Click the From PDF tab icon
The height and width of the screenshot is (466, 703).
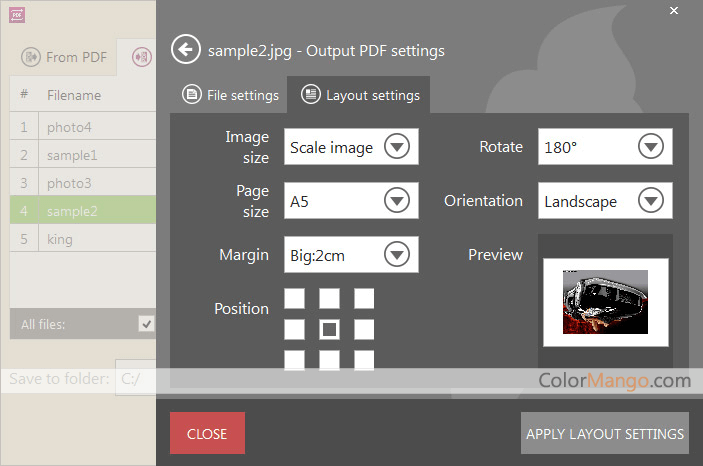tap(31, 57)
